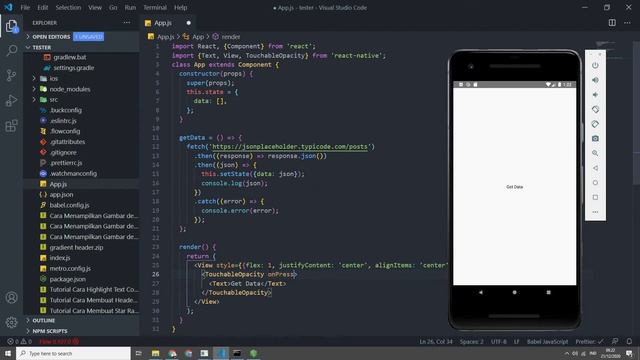Click the jsonplaceholder URL link in code
Screen dimensions: 640x360
(x=290, y=147)
